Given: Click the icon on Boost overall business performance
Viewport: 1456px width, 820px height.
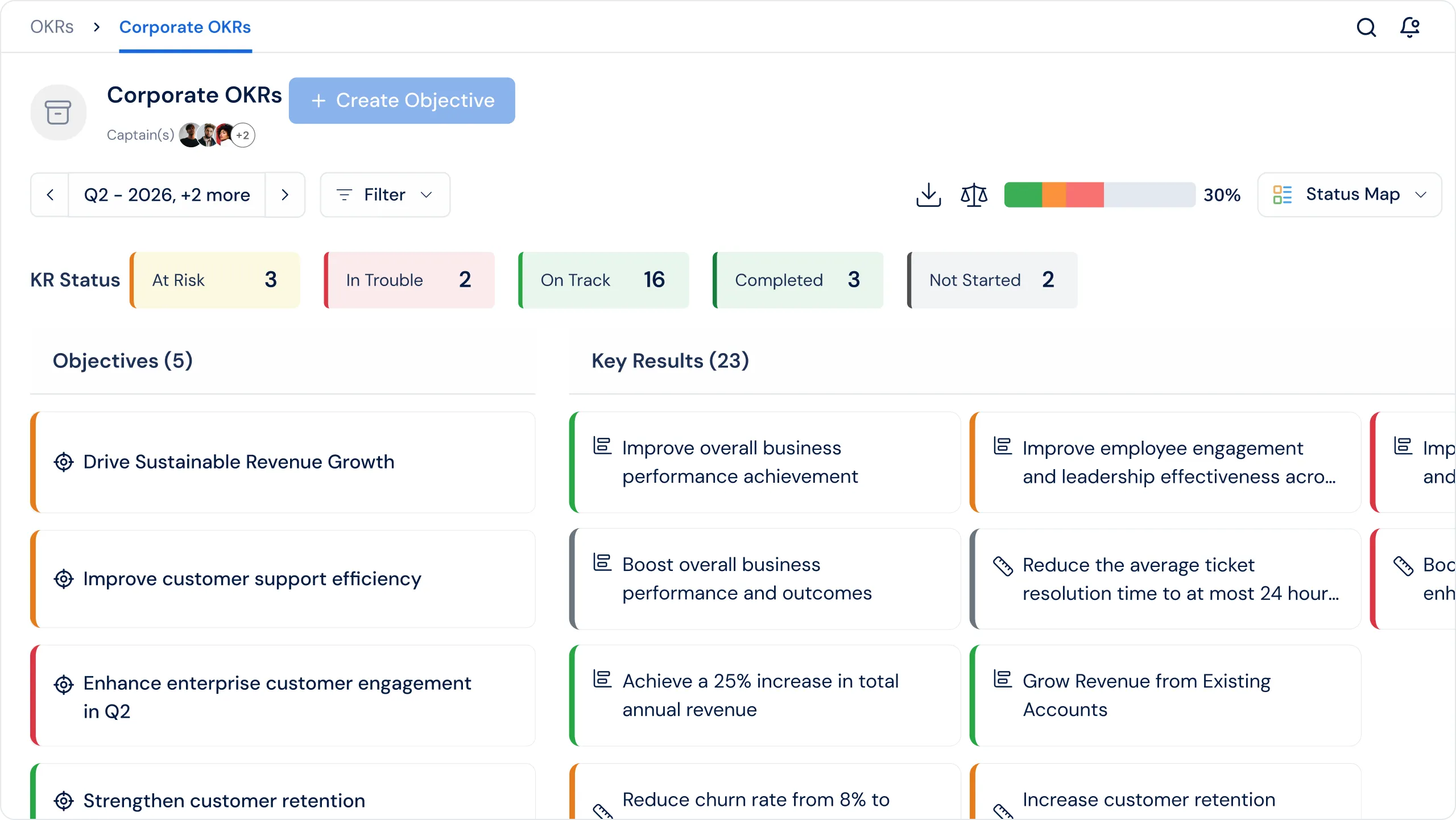Looking at the screenshot, I should pos(602,562).
